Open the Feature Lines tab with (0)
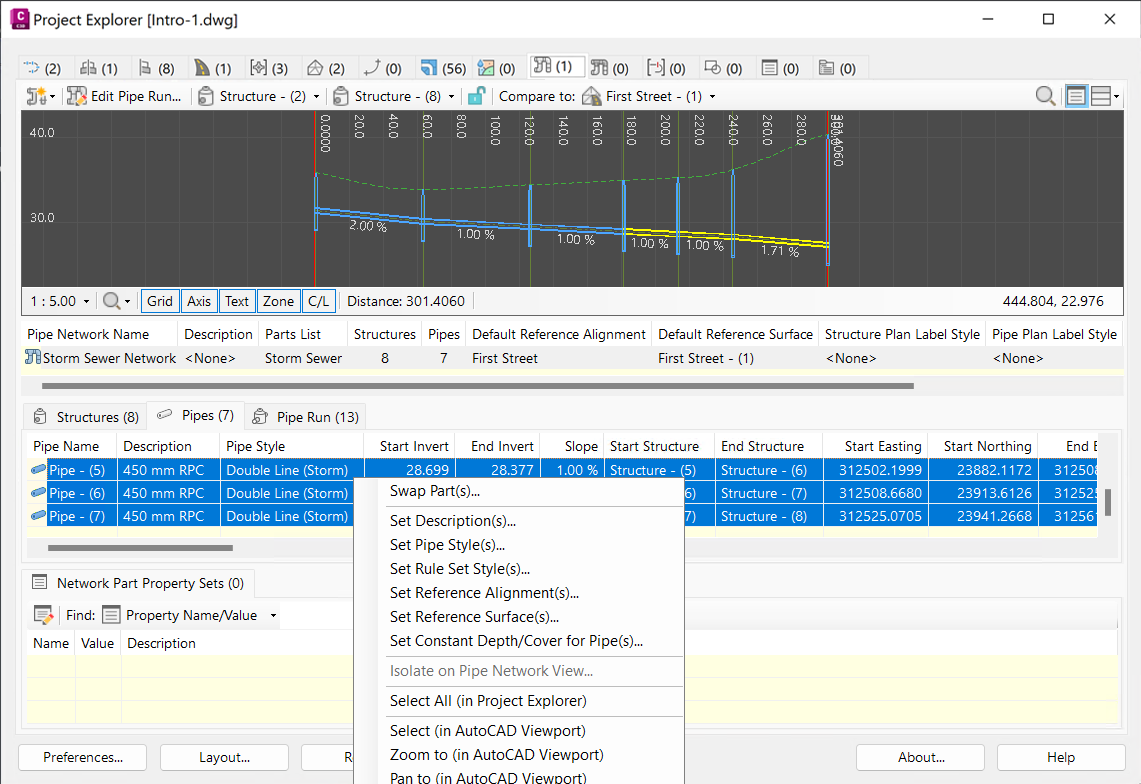 pyautogui.click(x=383, y=68)
